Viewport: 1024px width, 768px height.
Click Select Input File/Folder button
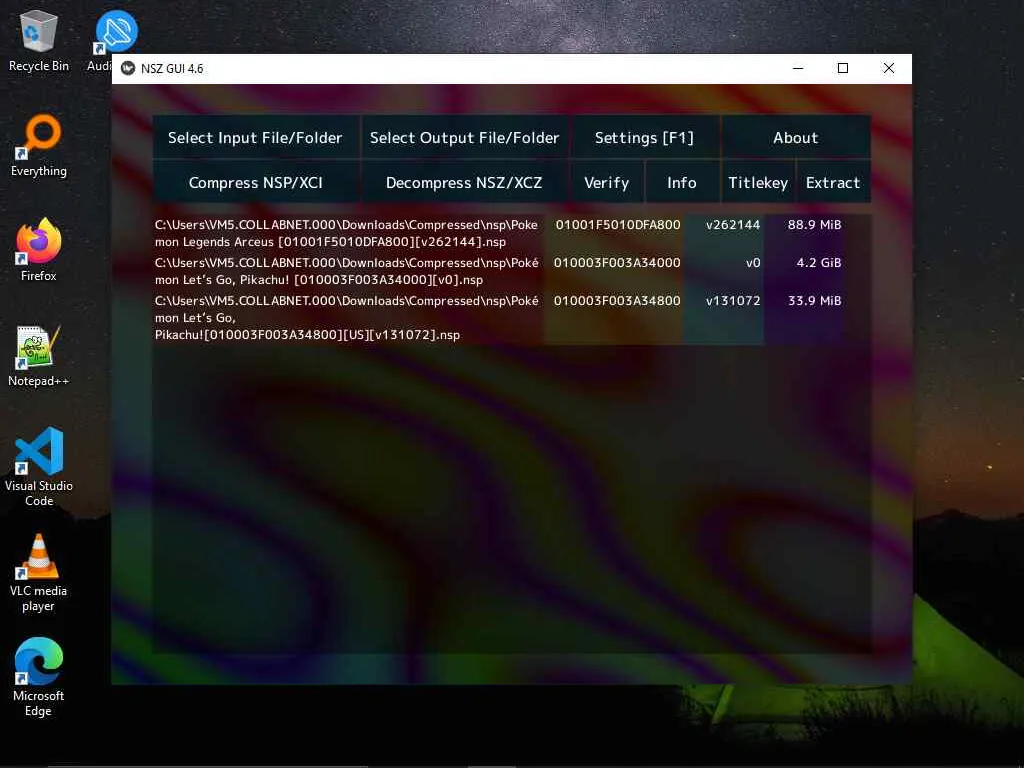point(255,138)
